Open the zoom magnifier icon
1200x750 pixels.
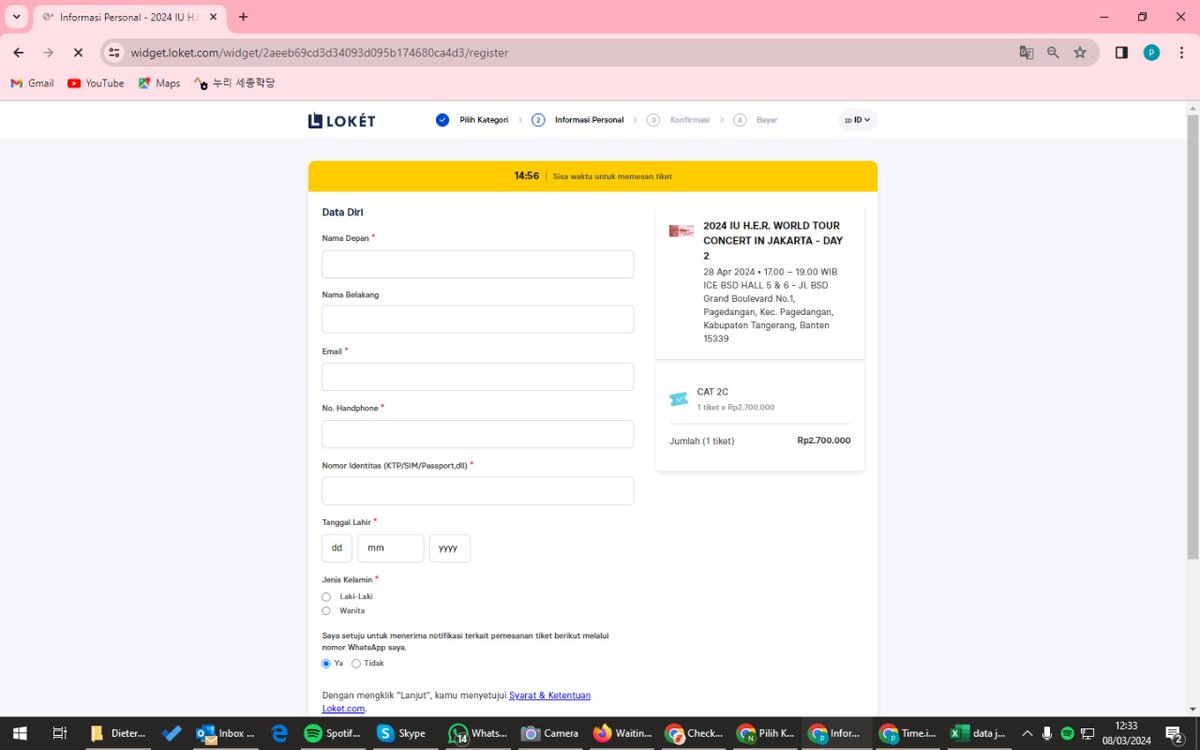point(1053,53)
